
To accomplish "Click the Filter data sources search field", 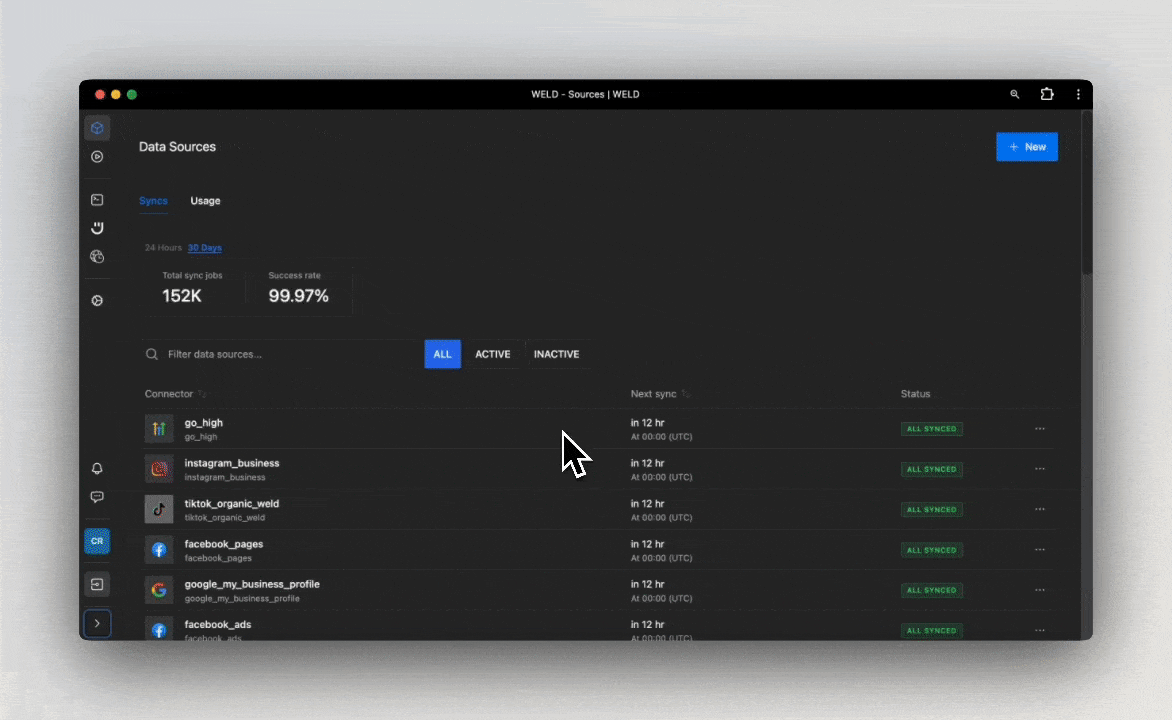I will click(290, 354).
